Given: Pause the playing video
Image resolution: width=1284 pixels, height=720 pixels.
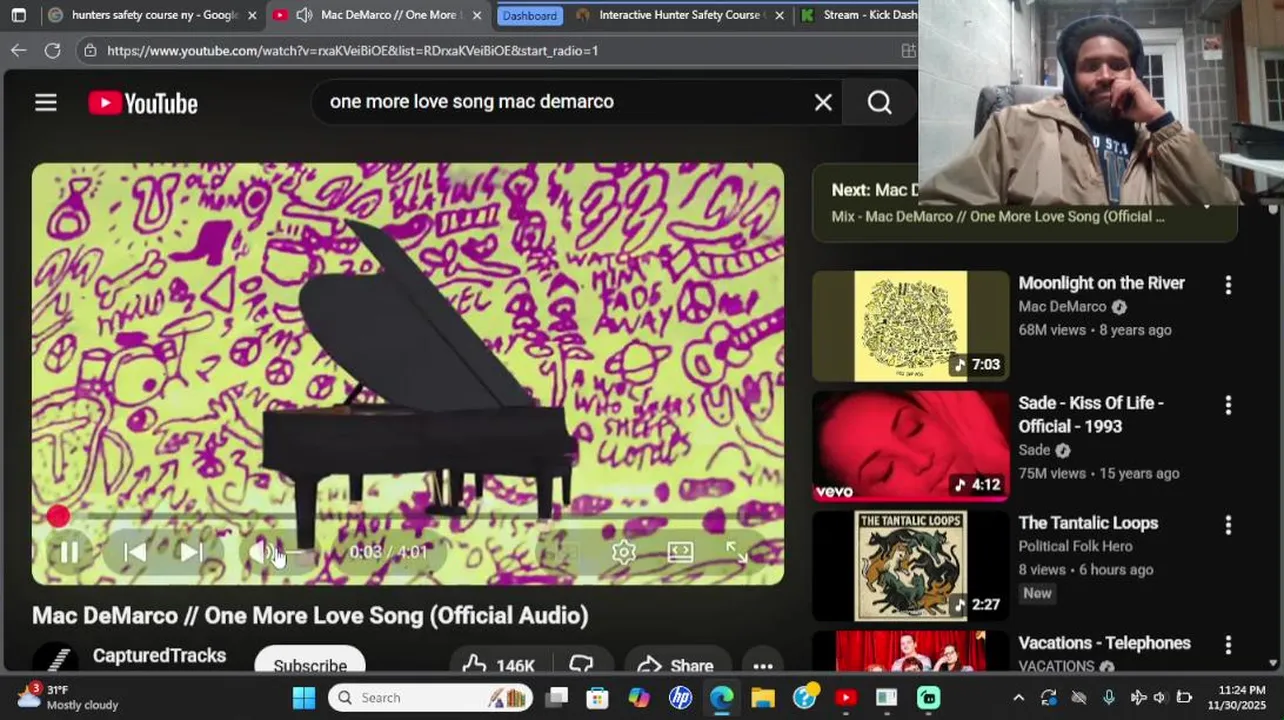Looking at the screenshot, I should (x=69, y=552).
